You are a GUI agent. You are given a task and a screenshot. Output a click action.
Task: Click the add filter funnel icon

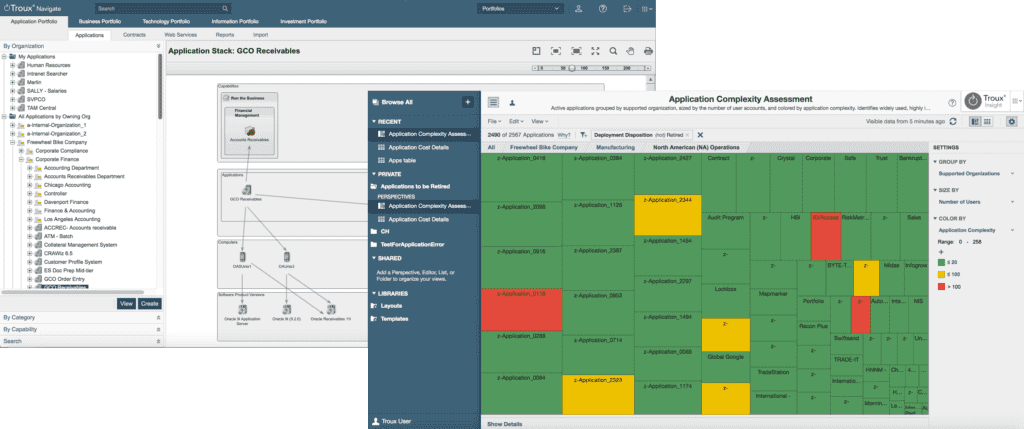point(583,135)
